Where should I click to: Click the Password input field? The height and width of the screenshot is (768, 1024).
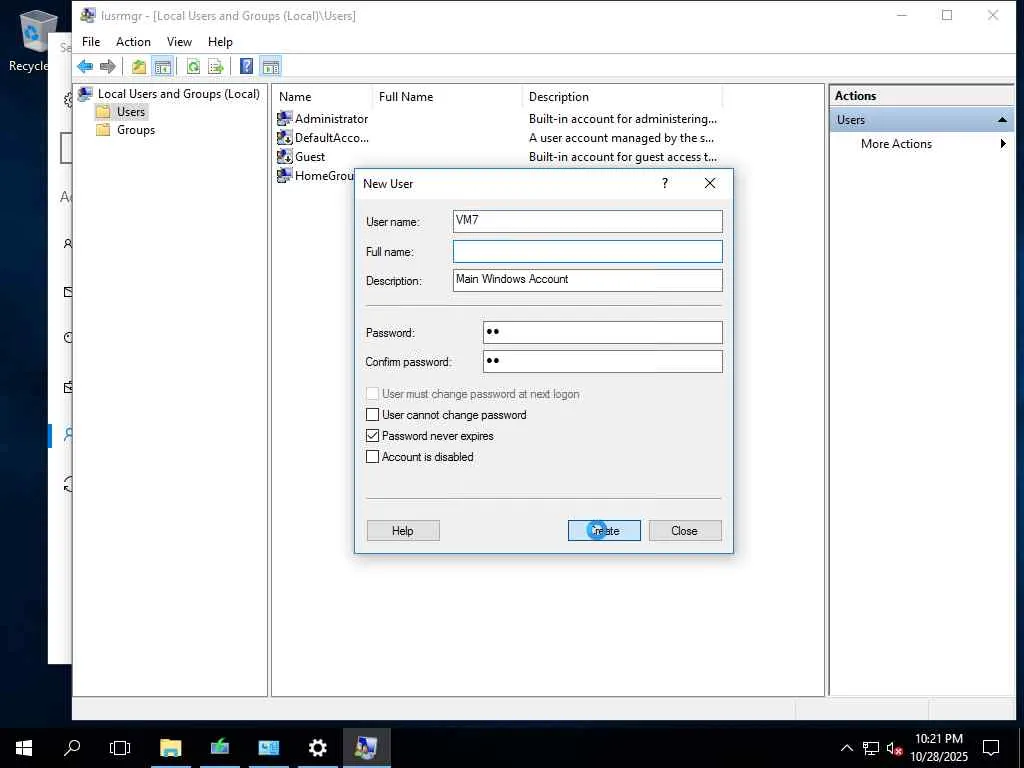coord(603,332)
